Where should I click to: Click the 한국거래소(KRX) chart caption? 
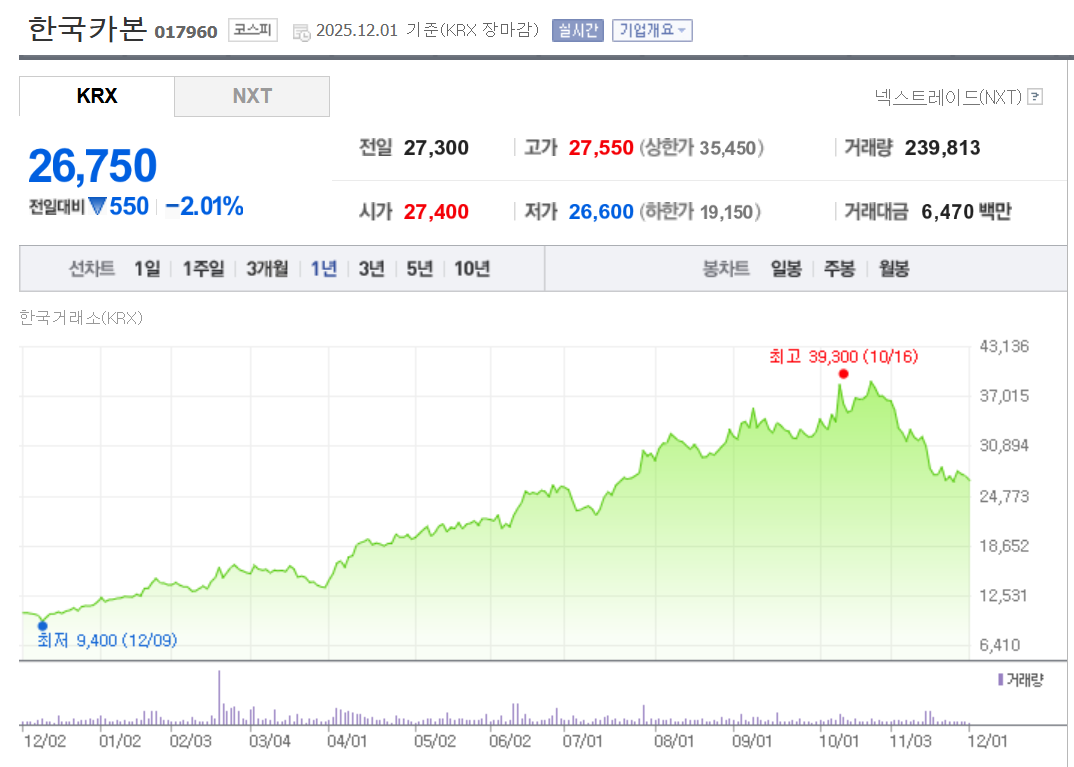pos(81,318)
